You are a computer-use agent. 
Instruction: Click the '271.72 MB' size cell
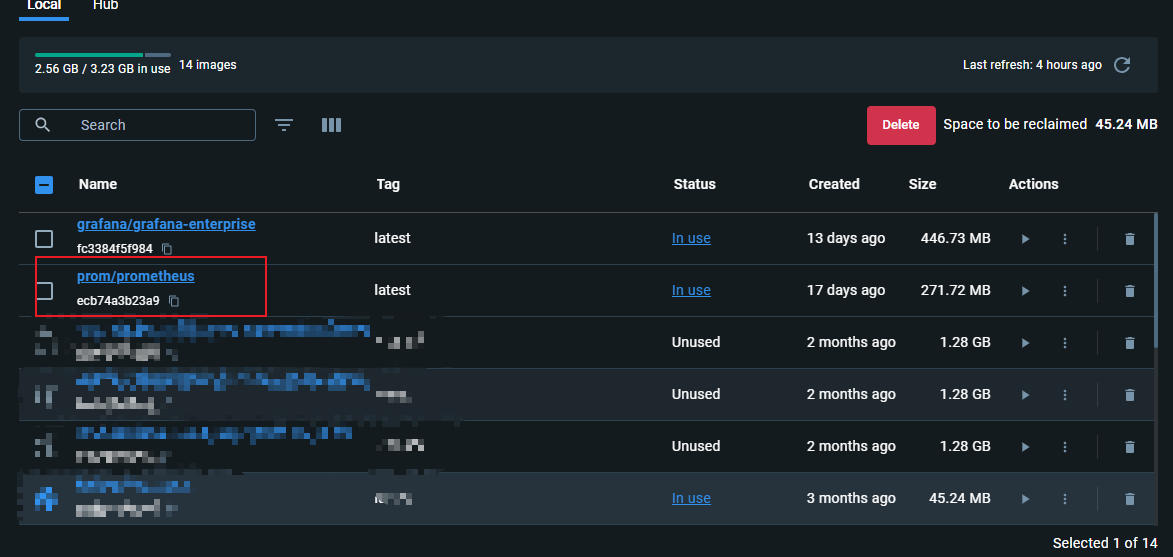(x=955, y=290)
